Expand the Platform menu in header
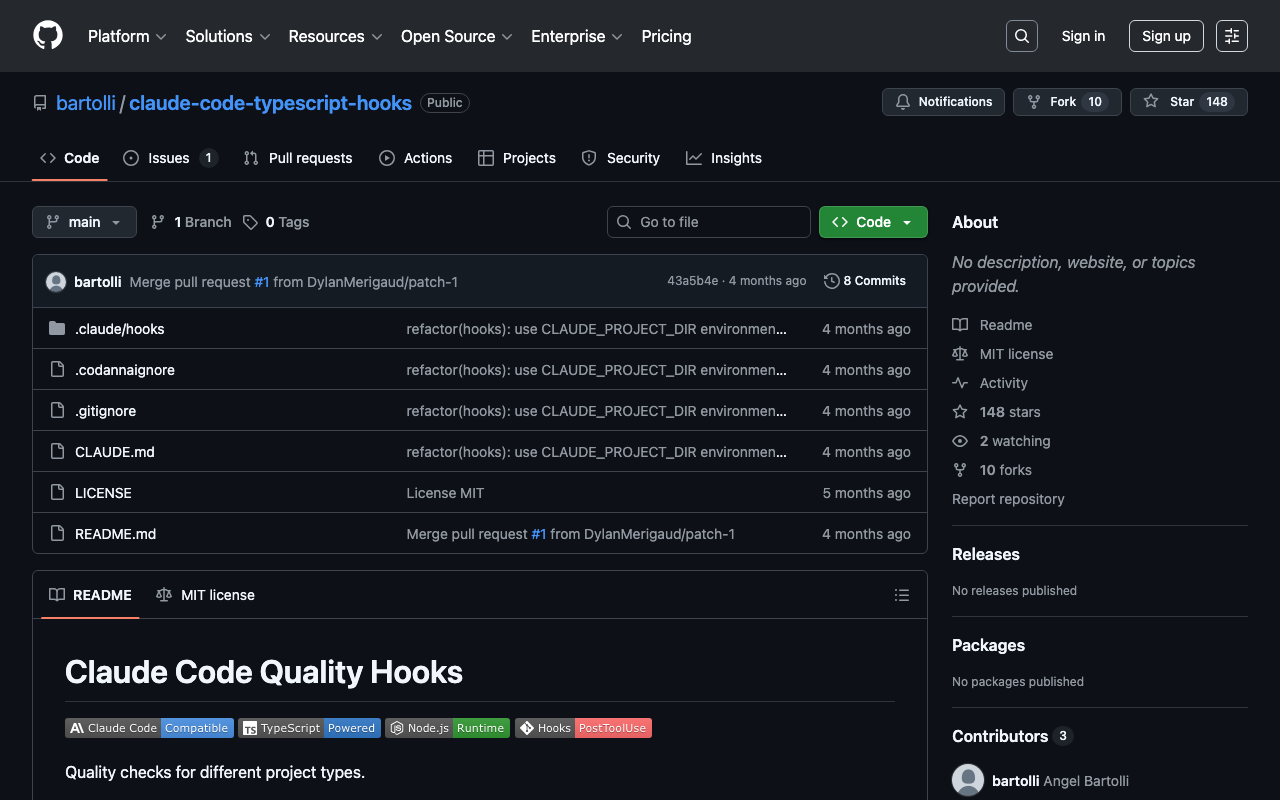This screenshot has width=1280, height=800. coord(127,36)
